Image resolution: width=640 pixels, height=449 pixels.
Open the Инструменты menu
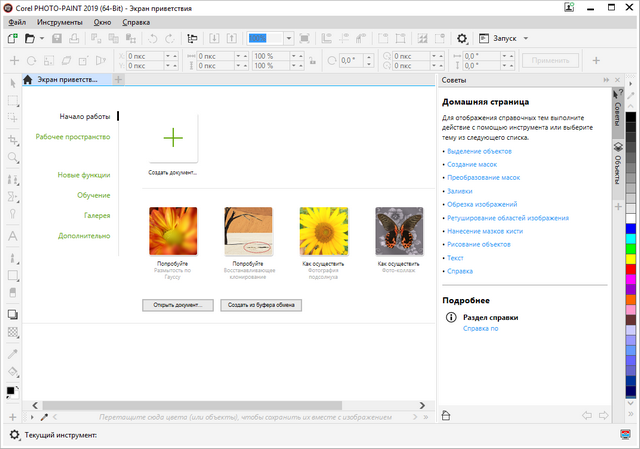pyautogui.click(x=60, y=21)
